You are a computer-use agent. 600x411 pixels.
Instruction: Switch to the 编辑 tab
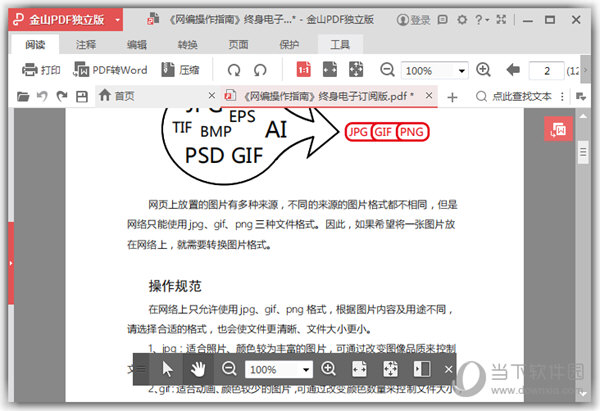137,45
